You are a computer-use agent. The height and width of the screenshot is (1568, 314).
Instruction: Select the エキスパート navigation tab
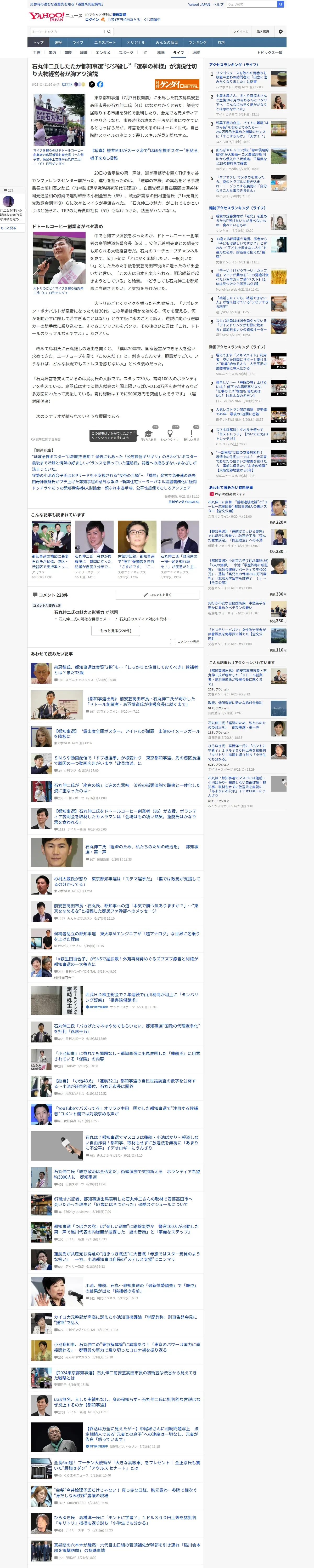click(x=105, y=43)
